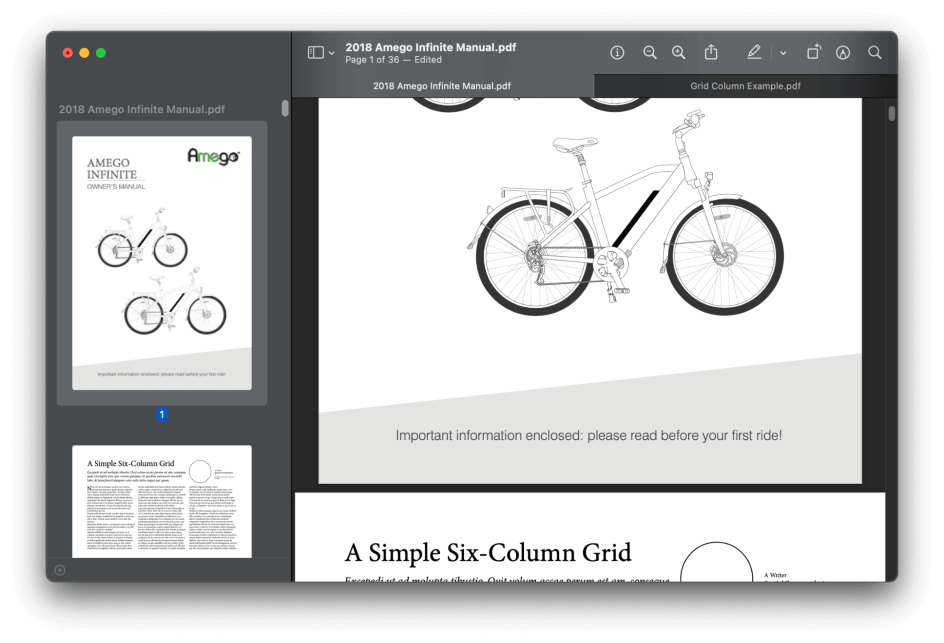Toggle the thumbnail sidebar visibility
Screen dimensions: 944x643
coord(315,50)
